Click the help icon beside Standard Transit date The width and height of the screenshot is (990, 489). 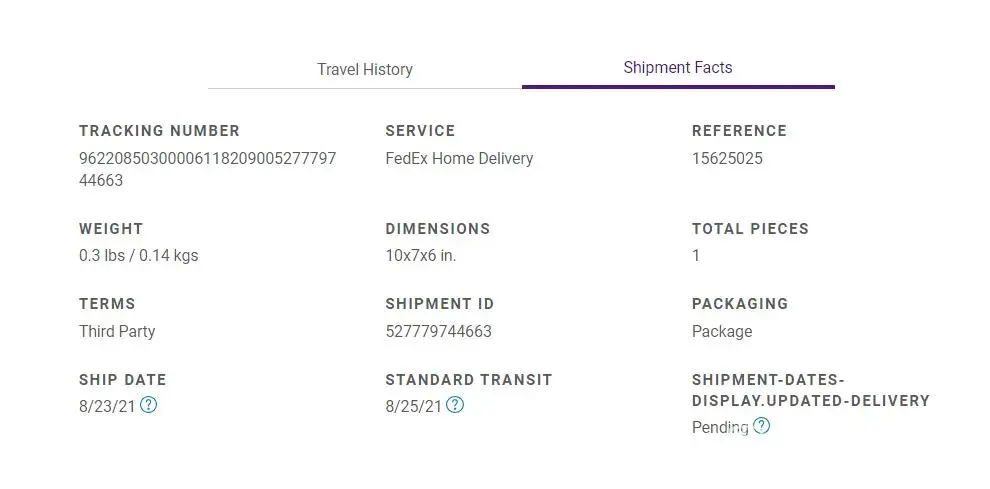[455, 405]
